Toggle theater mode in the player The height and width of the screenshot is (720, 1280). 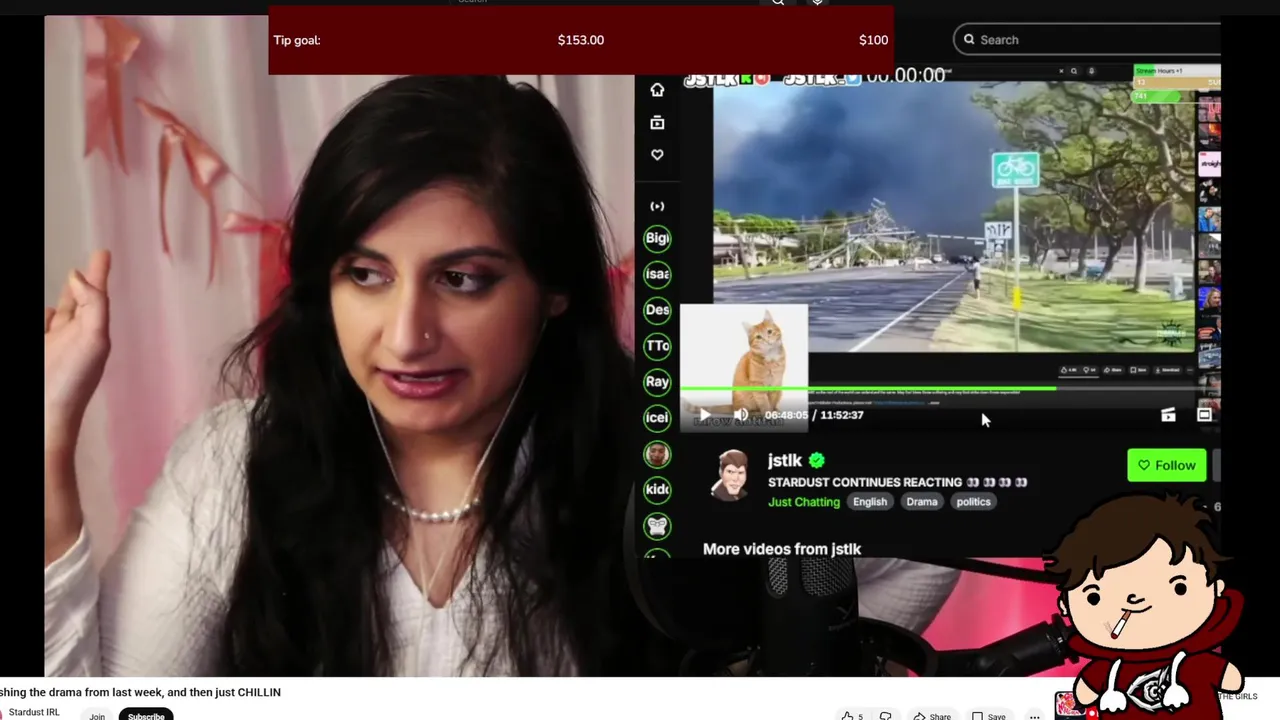click(1204, 415)
